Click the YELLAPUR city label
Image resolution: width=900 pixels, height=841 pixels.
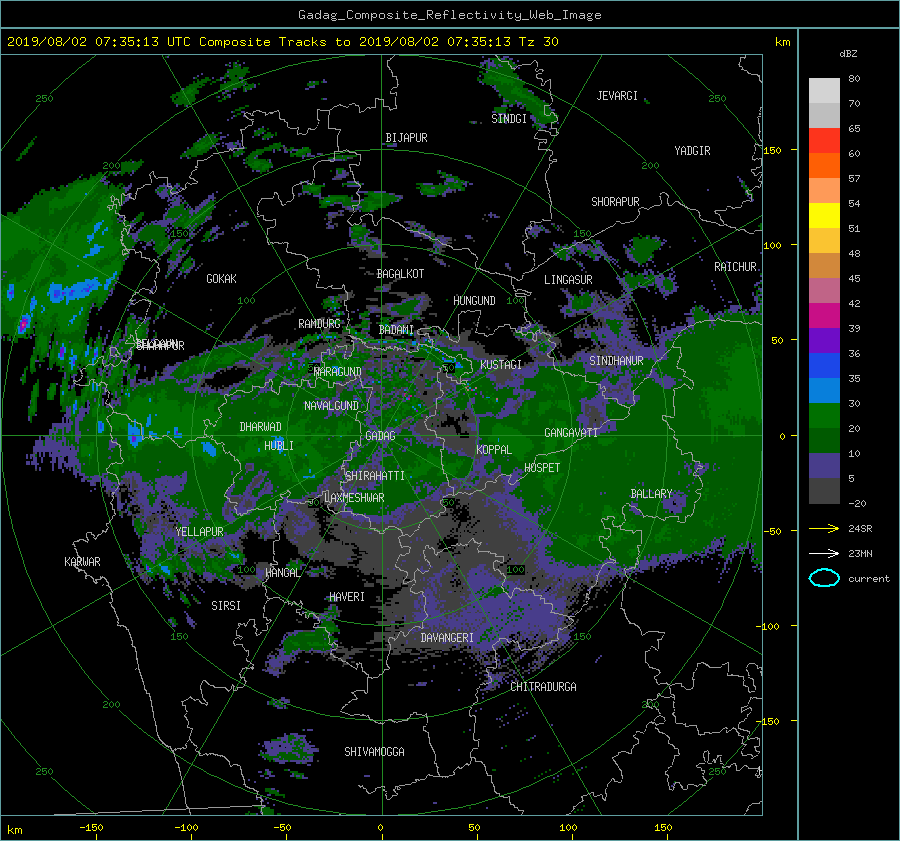coord(199,532)
